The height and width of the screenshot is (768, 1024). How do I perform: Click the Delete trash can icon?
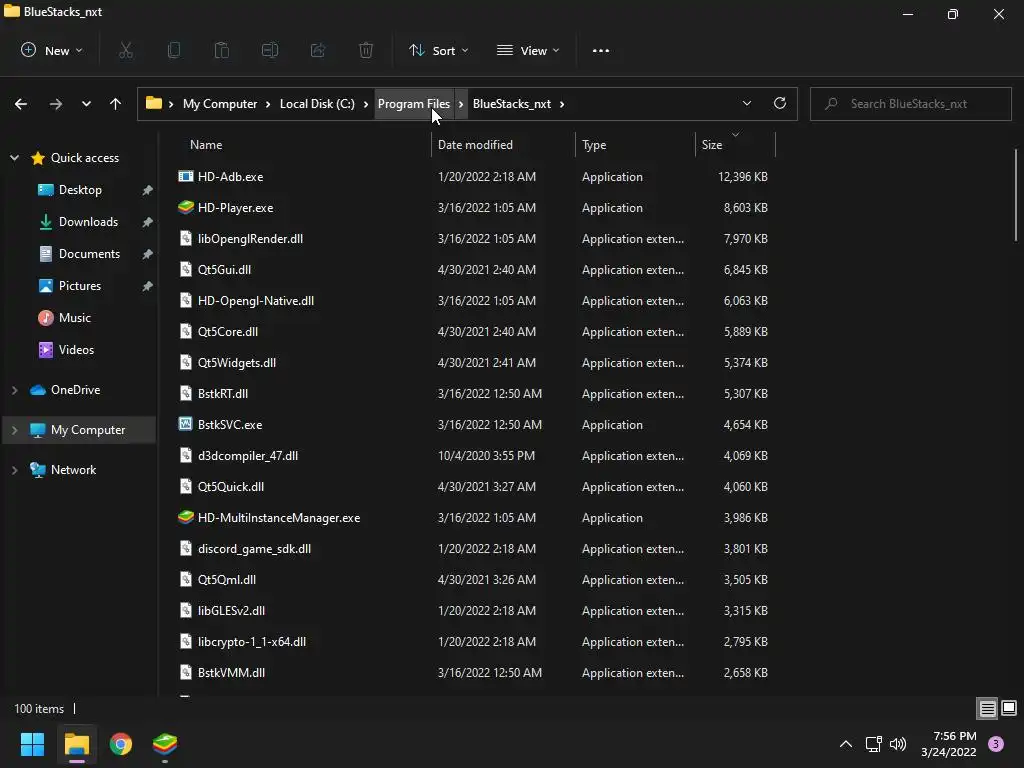366,50
